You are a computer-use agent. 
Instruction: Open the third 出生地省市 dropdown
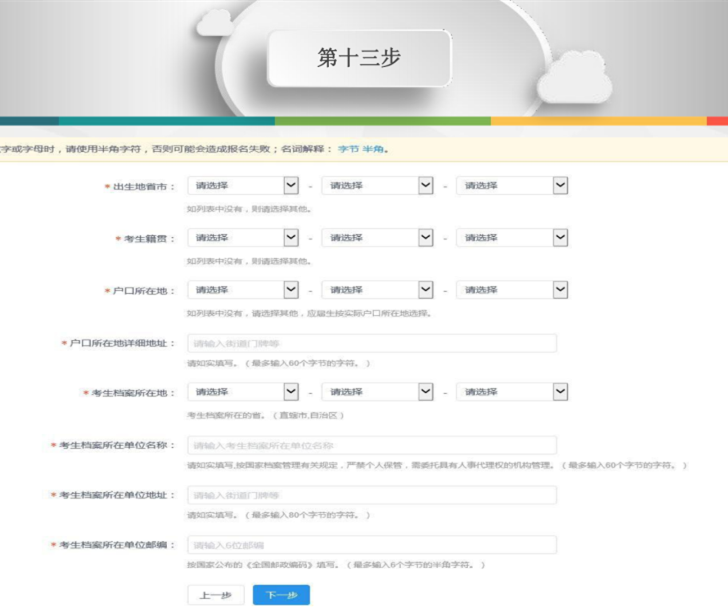pyautogui.click(x=511, y=185)
